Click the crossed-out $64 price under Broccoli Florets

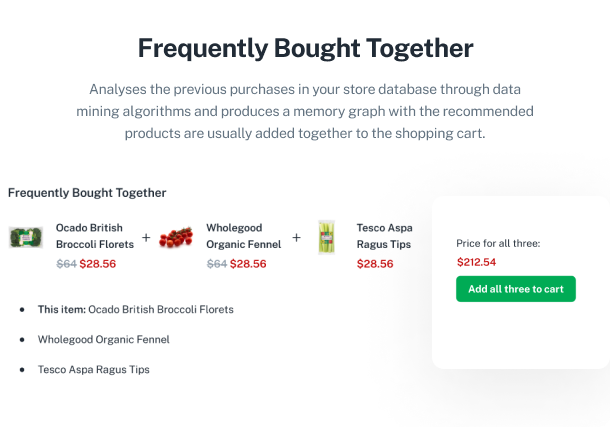(x=66, y=264)
